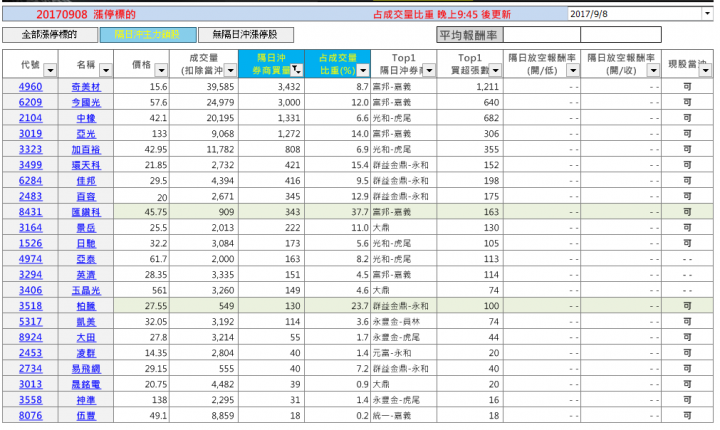Open stock code link 4974
The width and height of the screenshot is (720, 430).
tap(30, 259)
